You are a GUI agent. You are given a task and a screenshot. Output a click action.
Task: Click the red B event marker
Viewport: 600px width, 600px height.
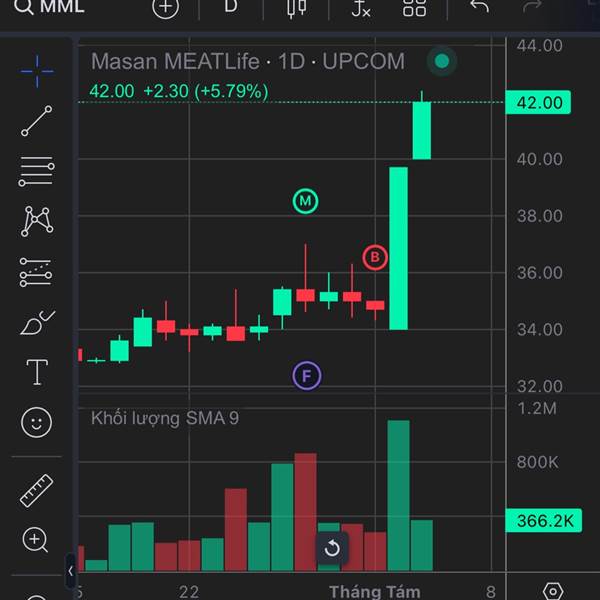pyautogui.click(x=375, y=257)
